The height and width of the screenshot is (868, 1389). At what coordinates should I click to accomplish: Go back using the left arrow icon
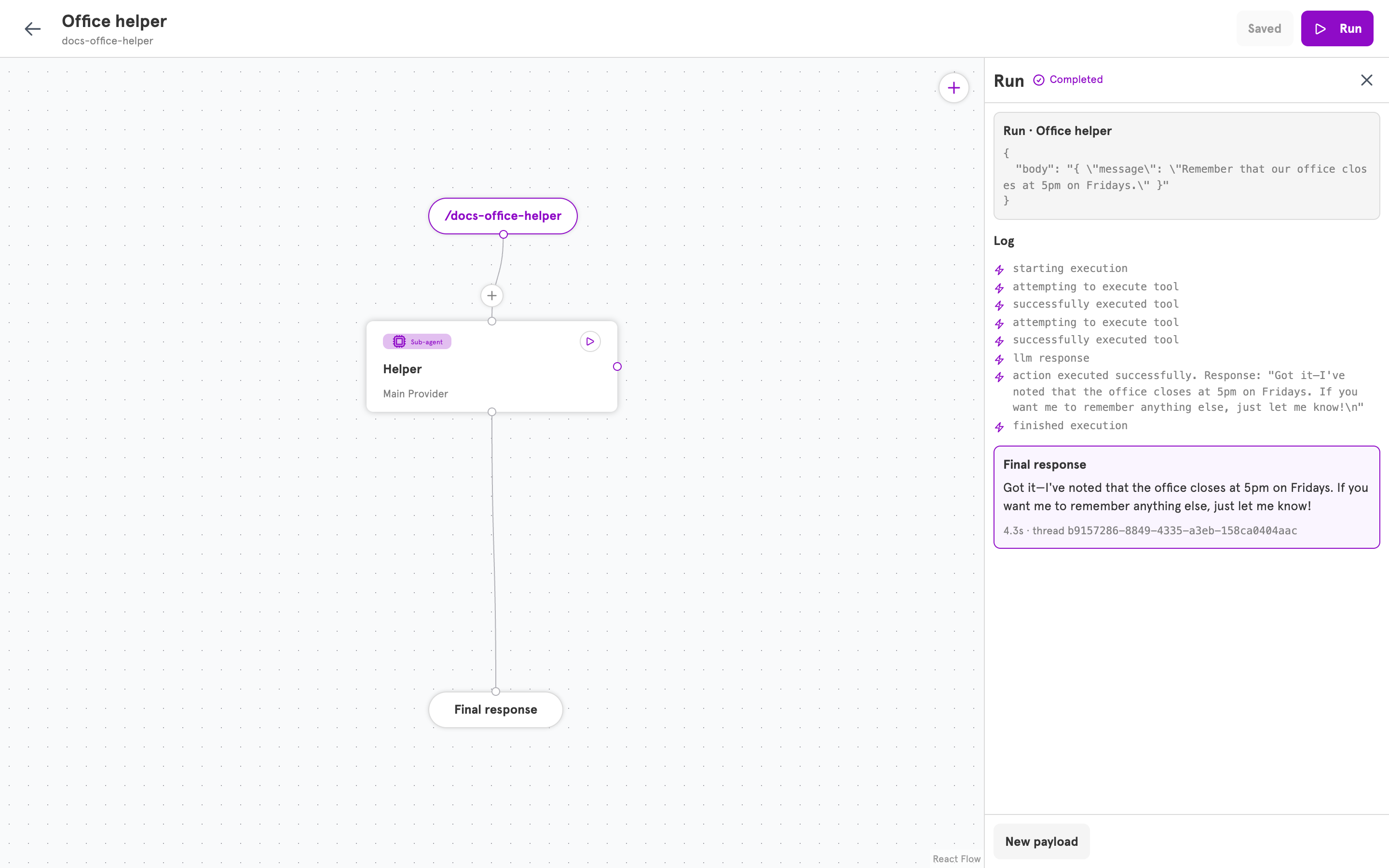point(32,29)
